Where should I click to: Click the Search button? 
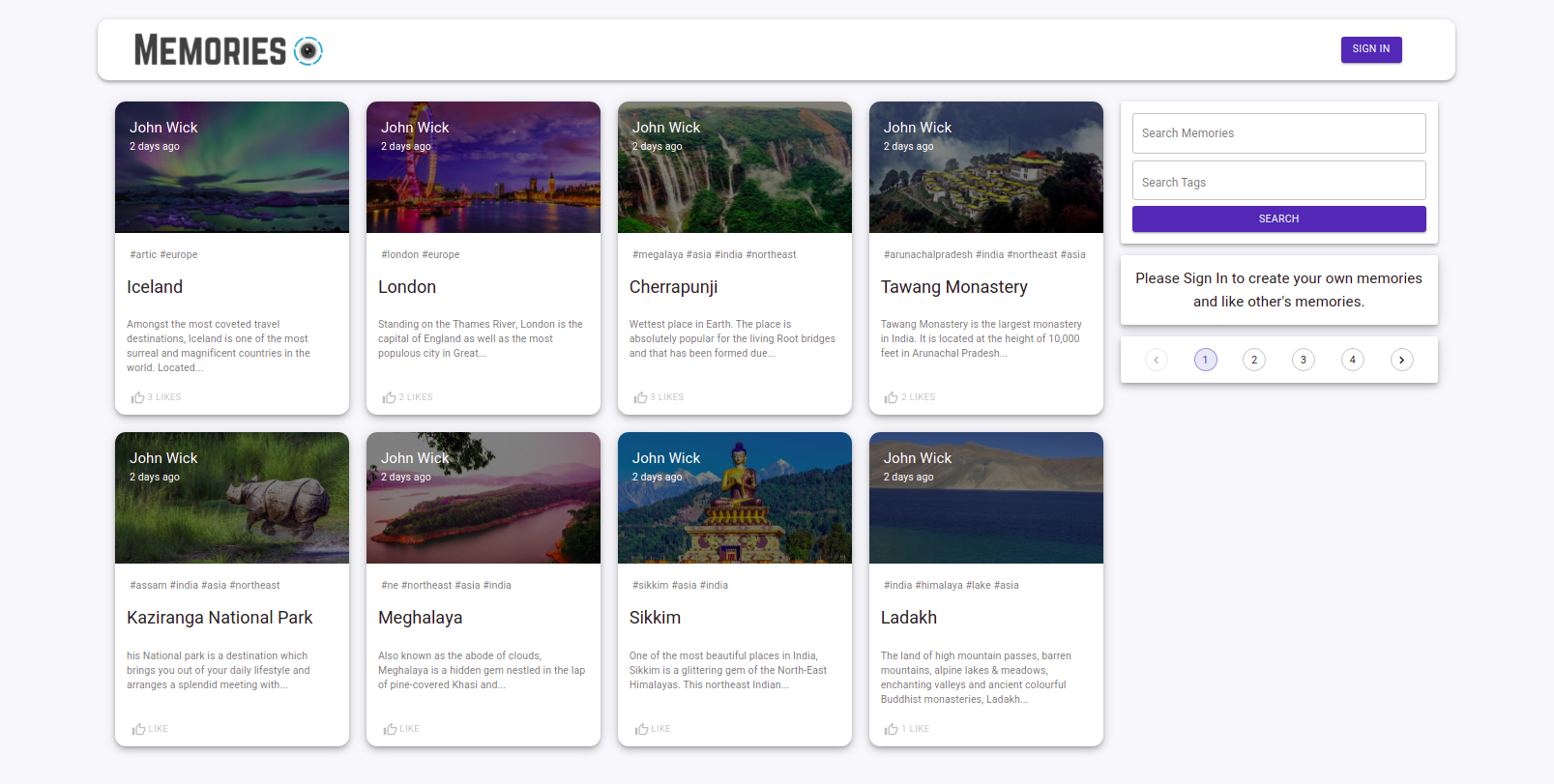(x=1279, y=218)
